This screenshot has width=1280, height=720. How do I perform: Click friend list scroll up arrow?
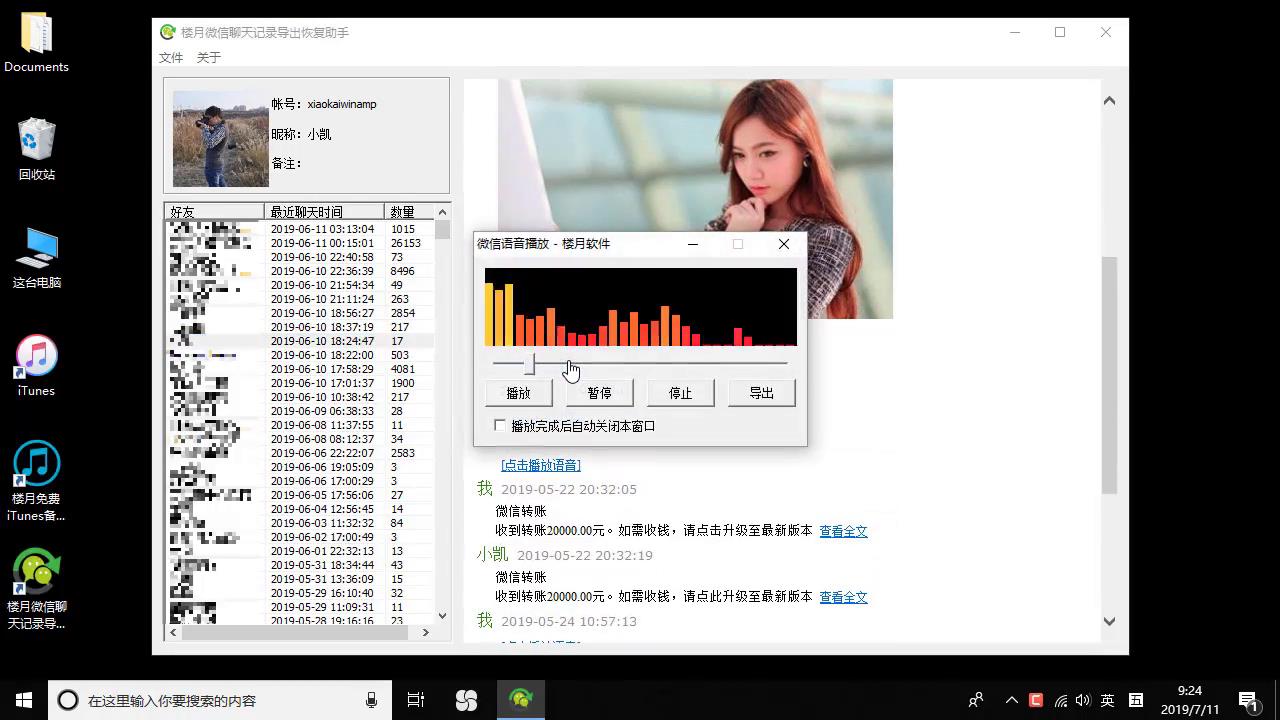tap(443, 212)
